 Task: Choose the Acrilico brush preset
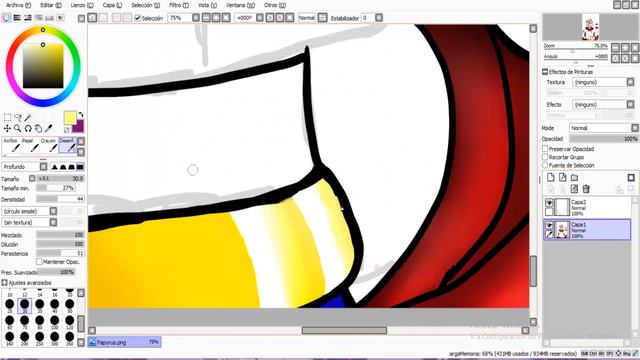click(x=11, y=145)
